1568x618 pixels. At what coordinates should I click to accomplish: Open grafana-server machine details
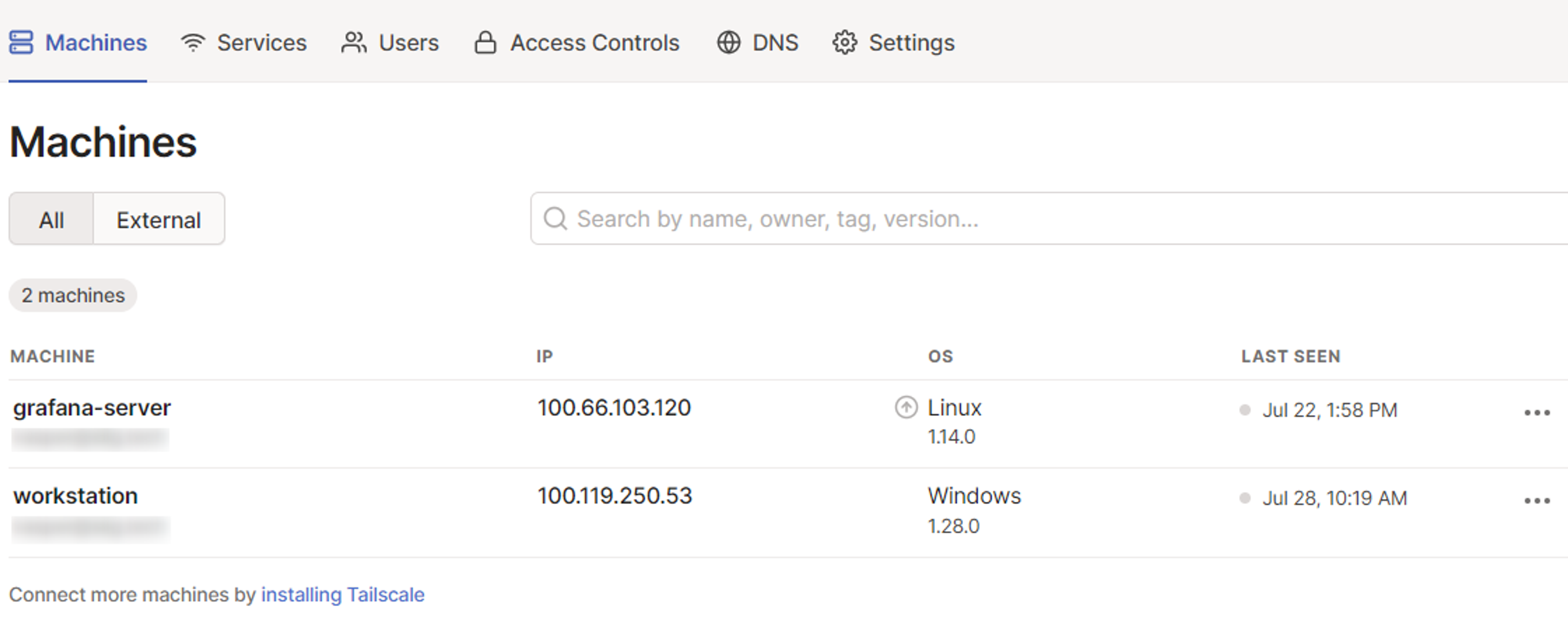92,407
